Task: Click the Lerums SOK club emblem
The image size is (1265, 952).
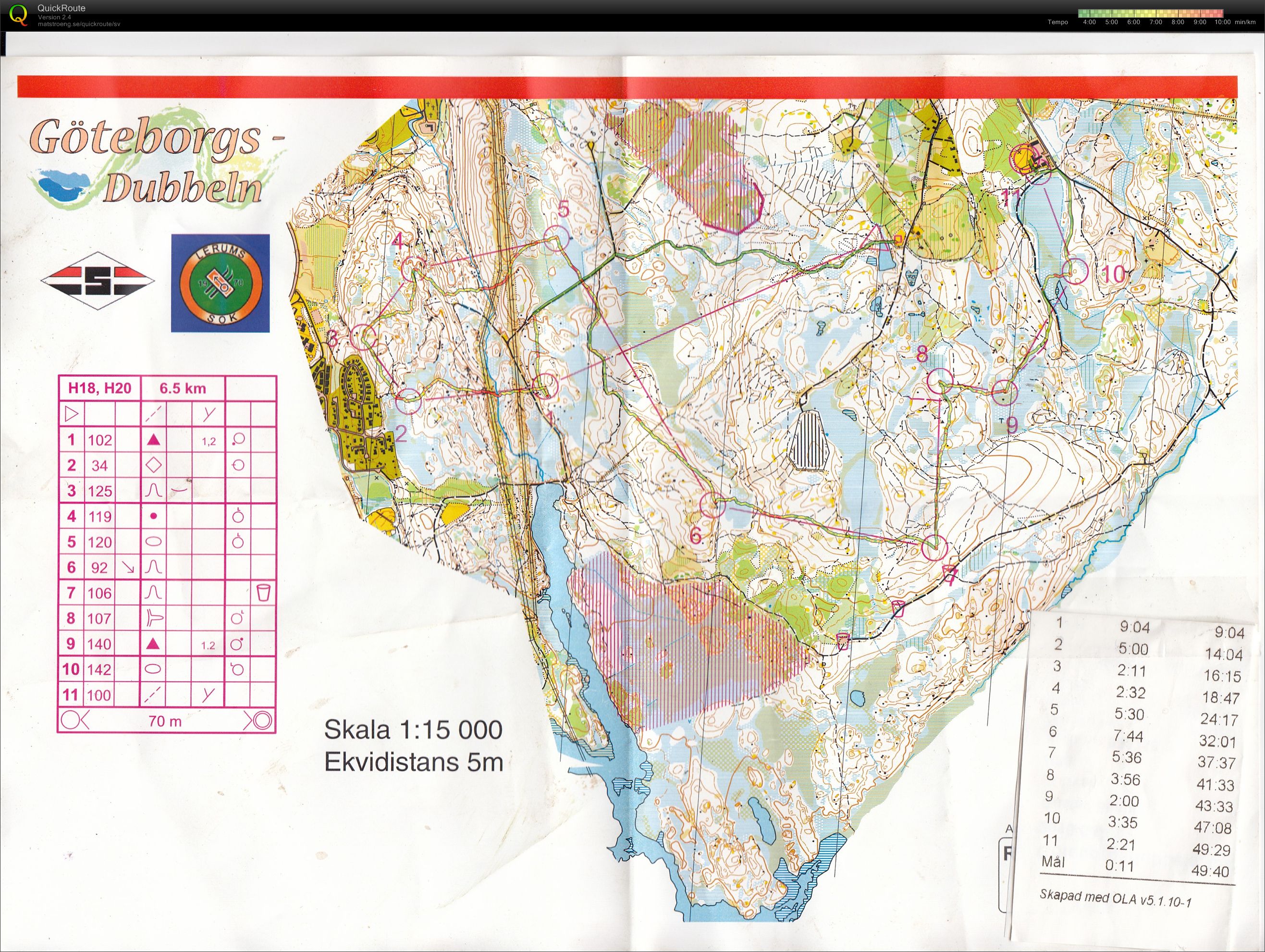Action: tap(221, 283)
